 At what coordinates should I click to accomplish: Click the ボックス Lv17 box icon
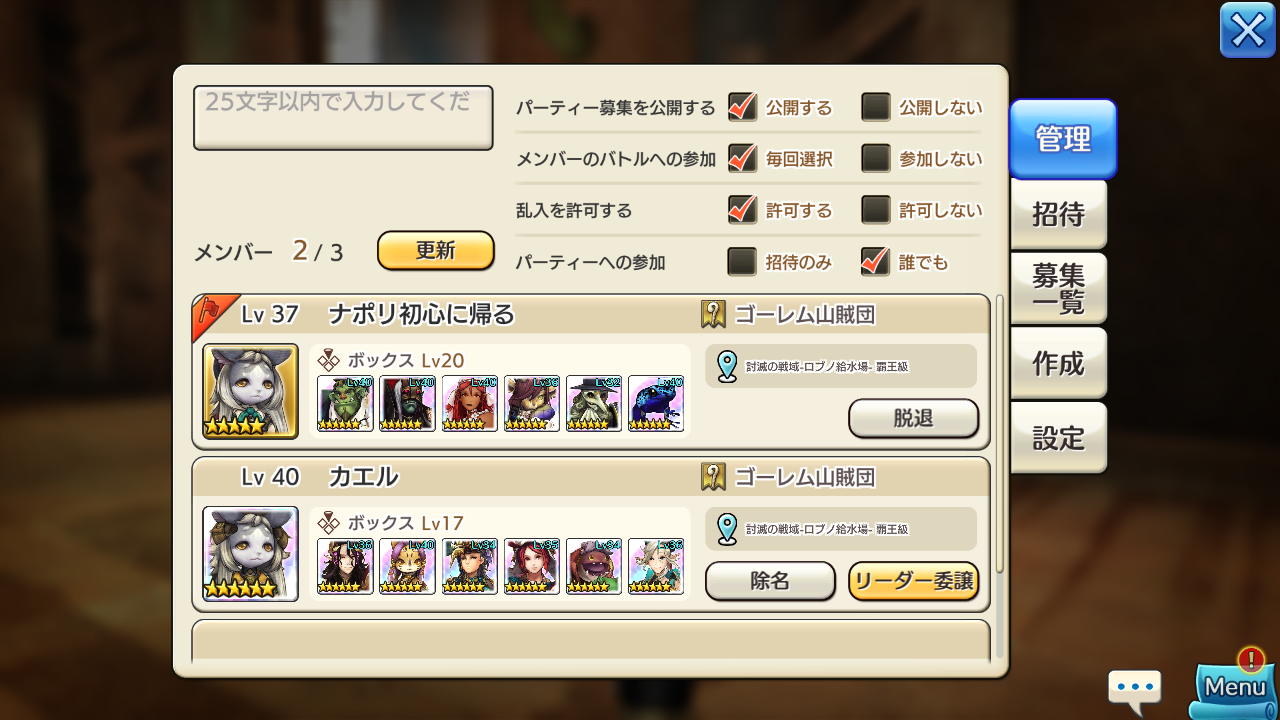coord(328,522)
